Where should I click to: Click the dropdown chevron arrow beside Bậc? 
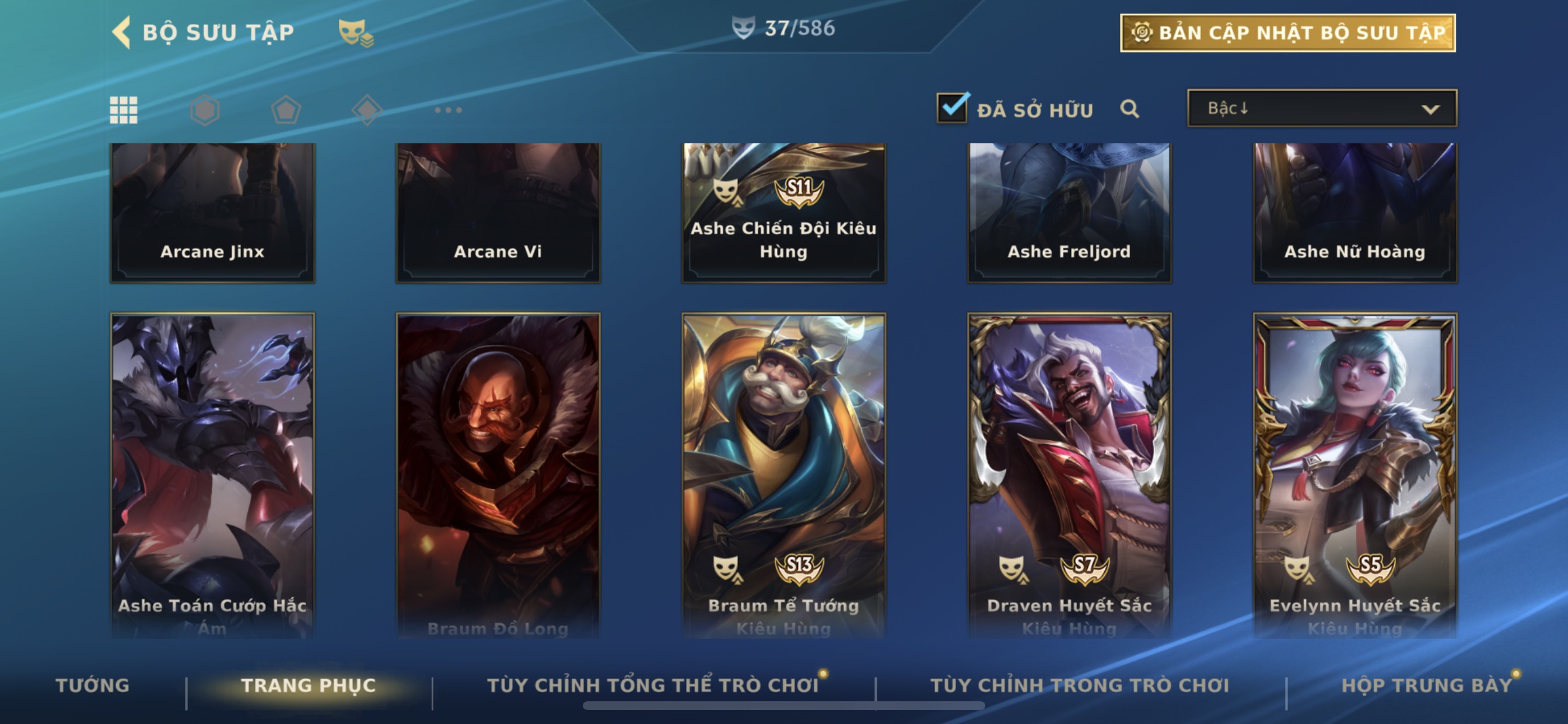pos(1430,110)
